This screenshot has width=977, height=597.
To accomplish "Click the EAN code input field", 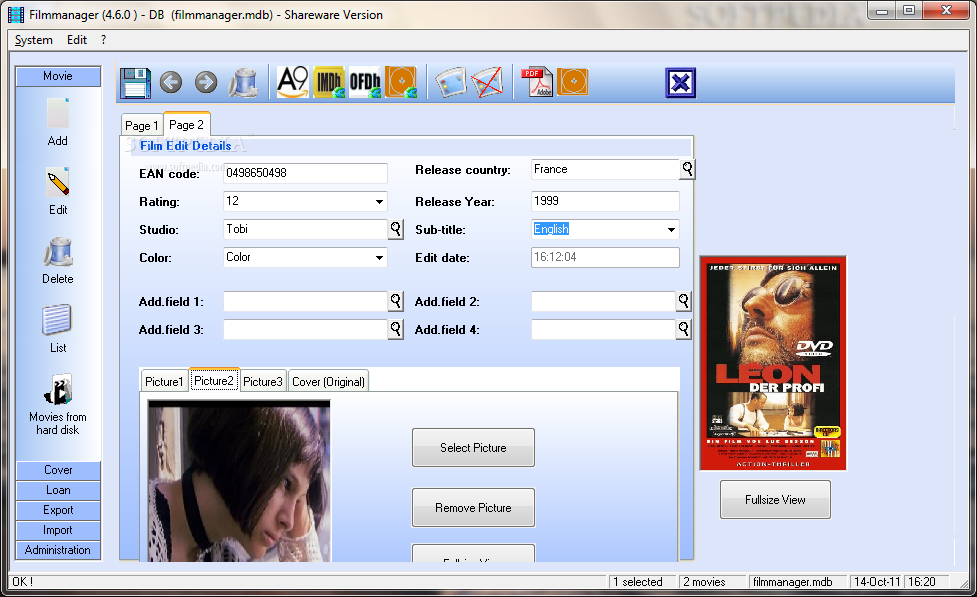I will [305, 173].
